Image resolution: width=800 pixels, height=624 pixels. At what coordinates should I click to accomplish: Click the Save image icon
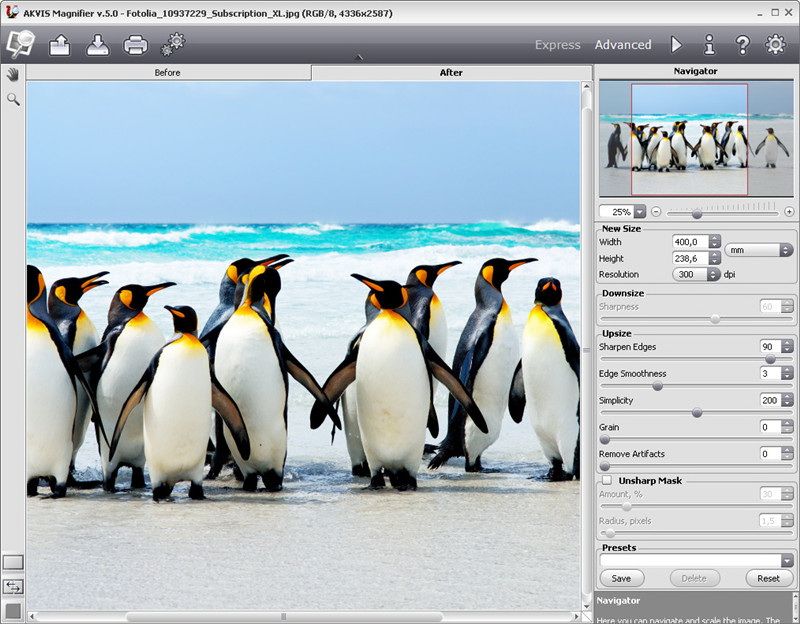97,44
